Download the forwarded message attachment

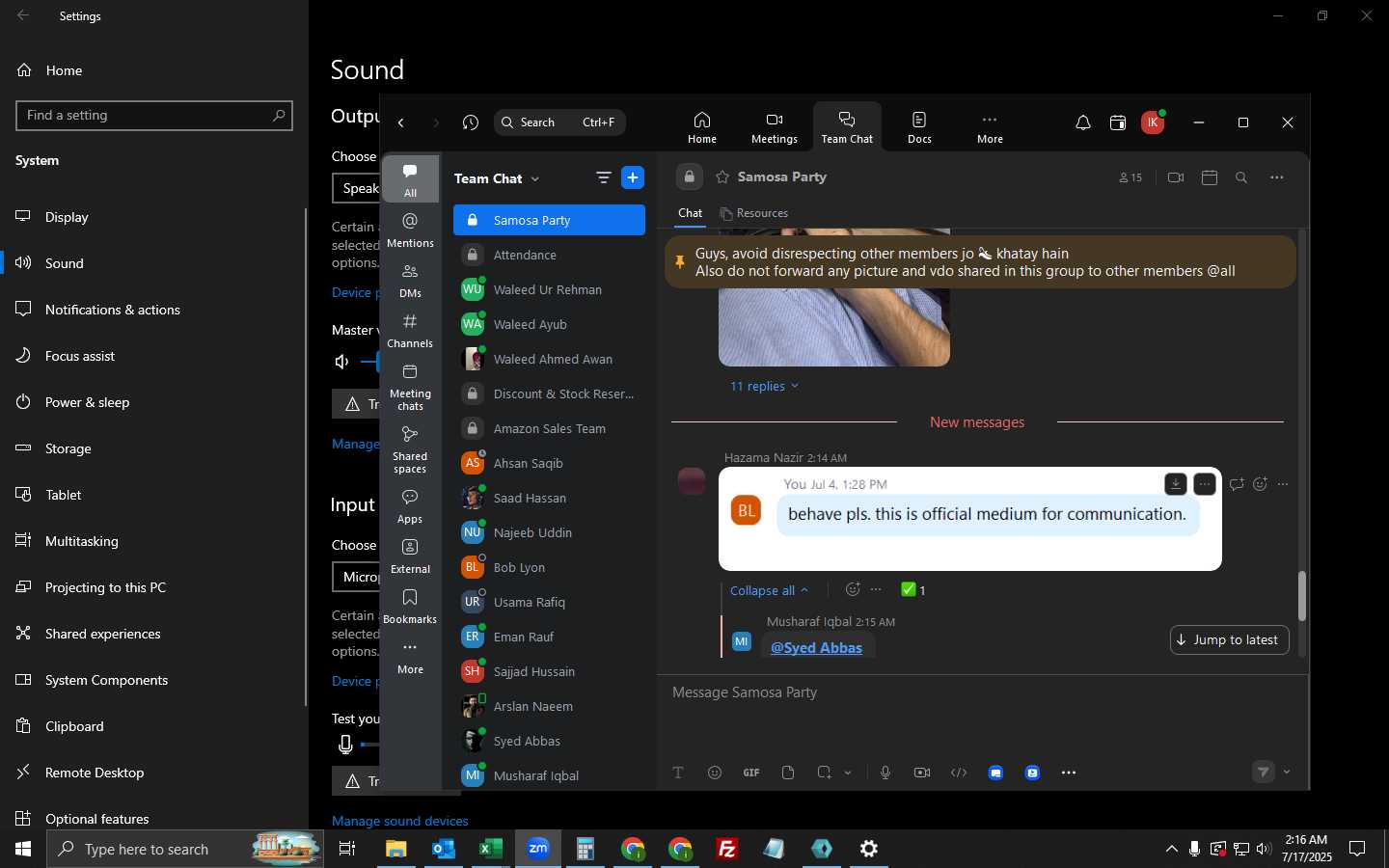(1175, 484)
